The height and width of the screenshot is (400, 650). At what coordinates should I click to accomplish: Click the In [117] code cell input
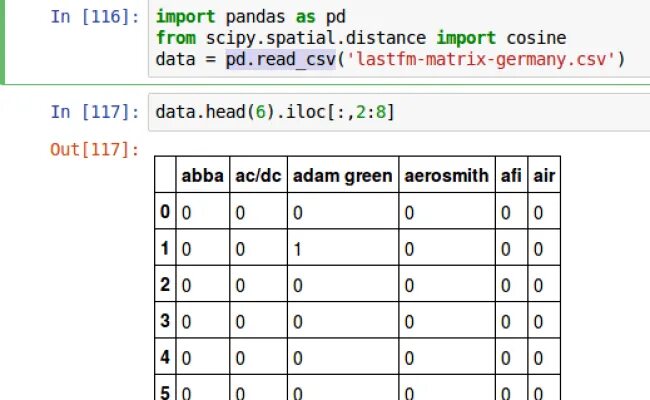click(399, 112)
